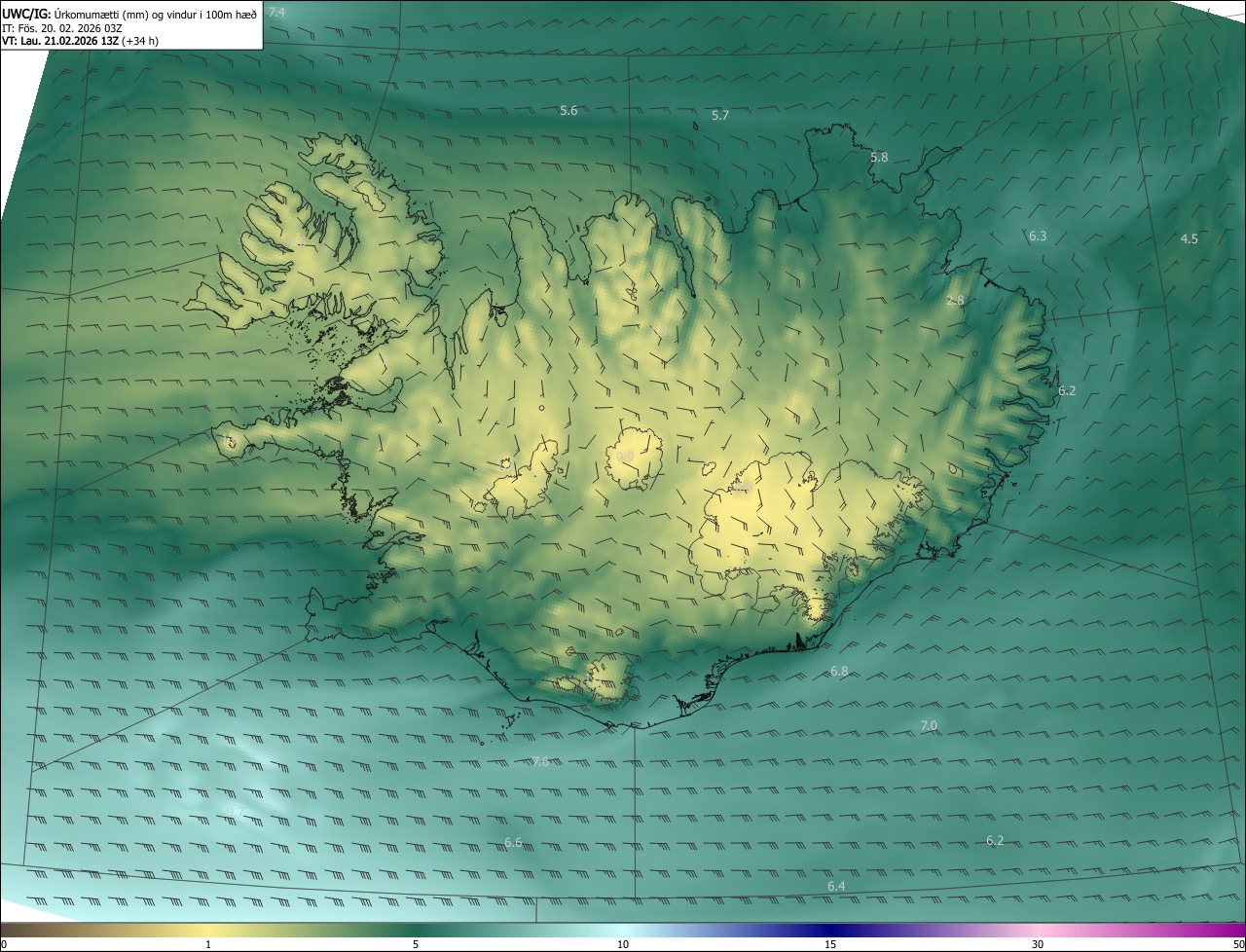Screen dimensions: 1246x952
Task: Click the 6.8 value label on the map
Action: pos(839,672)
